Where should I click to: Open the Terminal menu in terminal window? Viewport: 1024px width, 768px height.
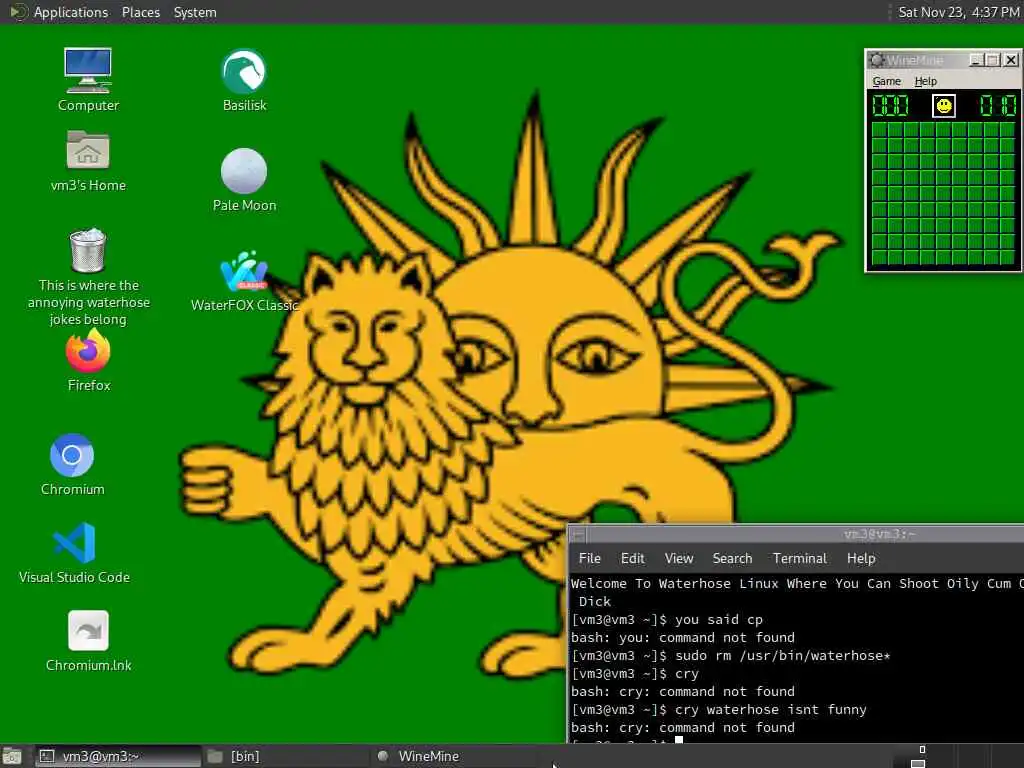(799, 558)
